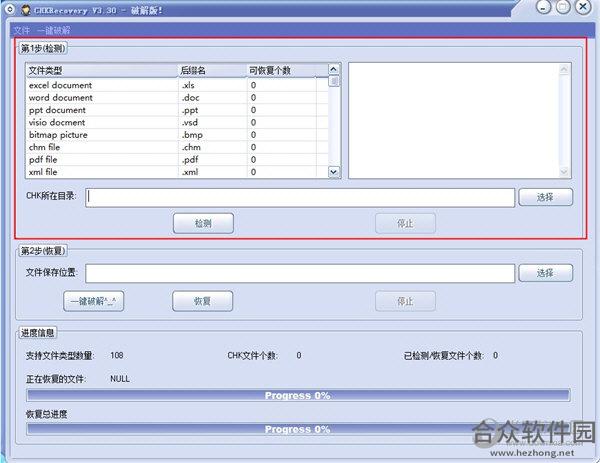Image resolution: width=600 pixels, height=463 pixels.
Task: Click log box scroll down arrow
Action: 564,172
